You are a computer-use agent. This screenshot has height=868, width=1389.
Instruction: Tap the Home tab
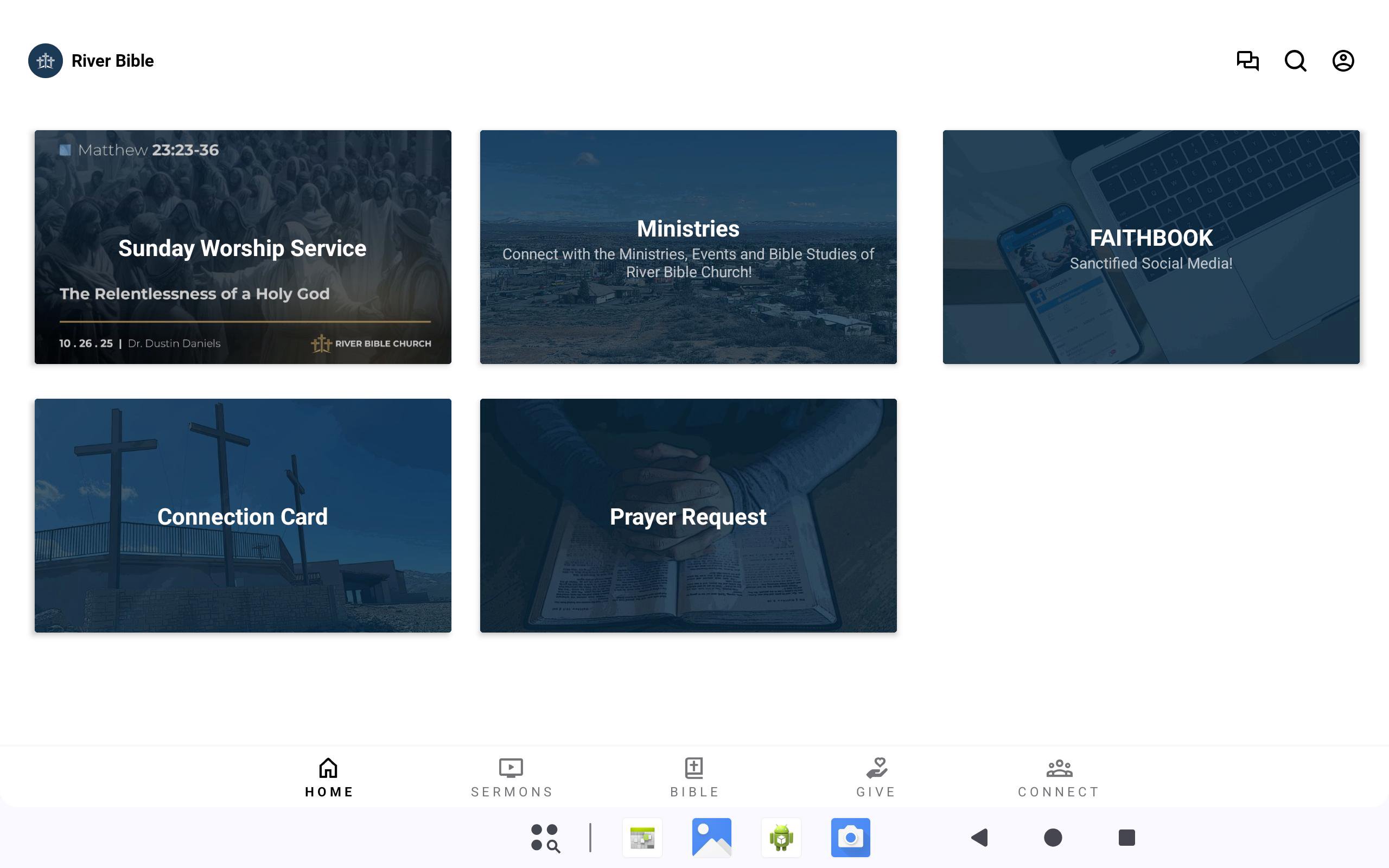coord(329,777)
